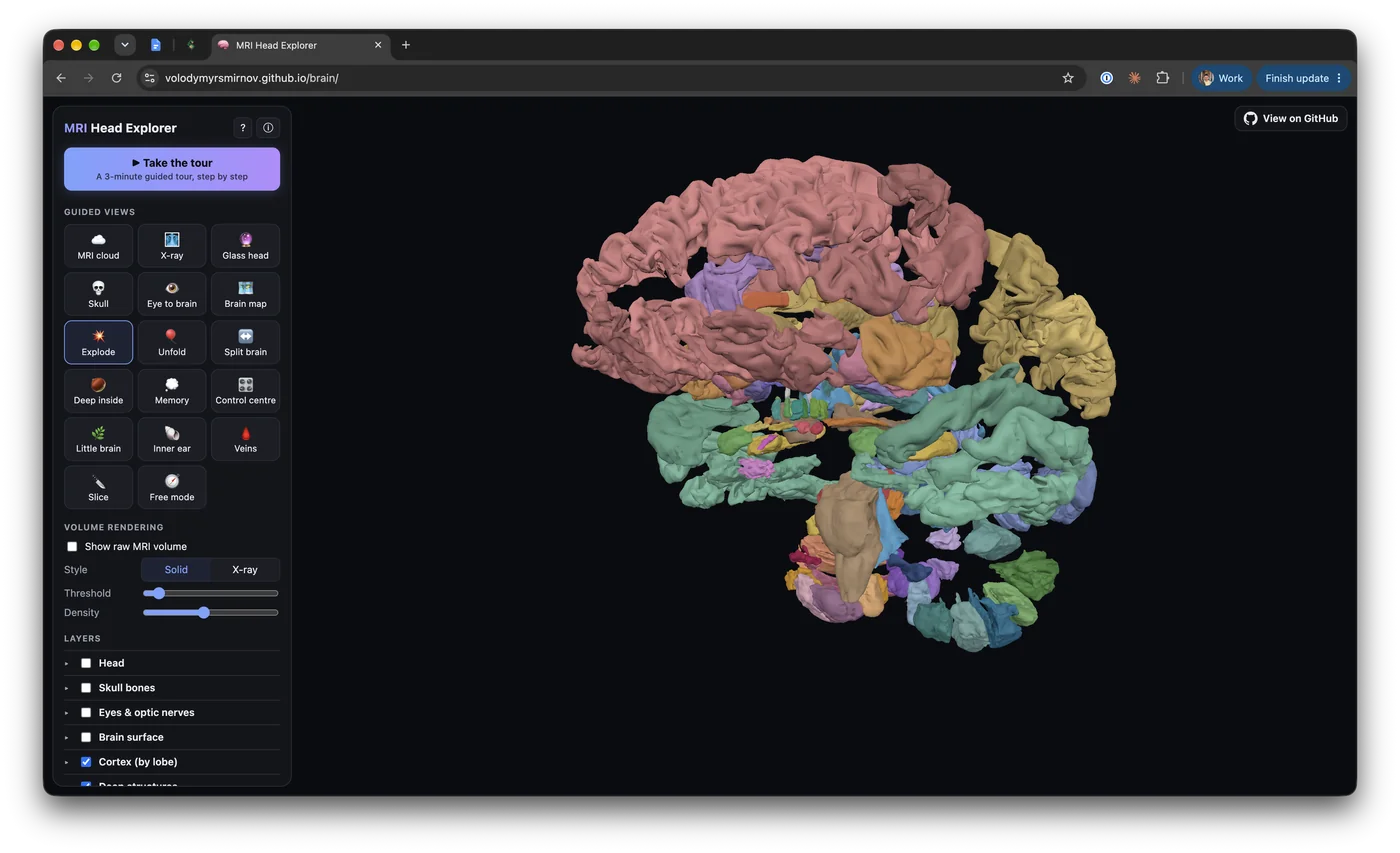Screen dimensions: 1400x853
Task: Click the Finish update button
Action: [x=1304, y=78]
